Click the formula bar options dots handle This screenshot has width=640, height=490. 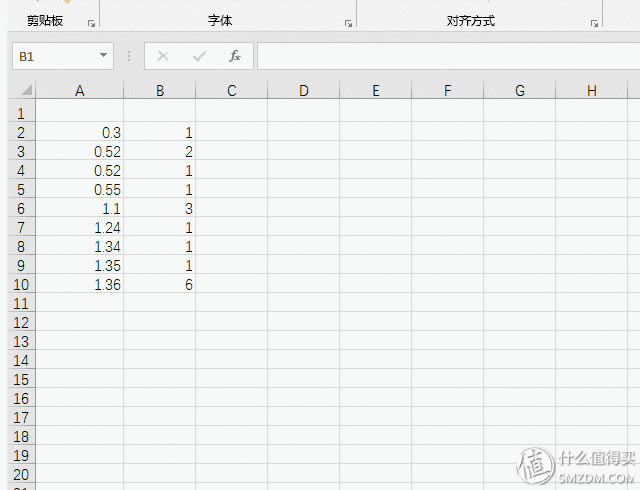(x=129, y=56)
